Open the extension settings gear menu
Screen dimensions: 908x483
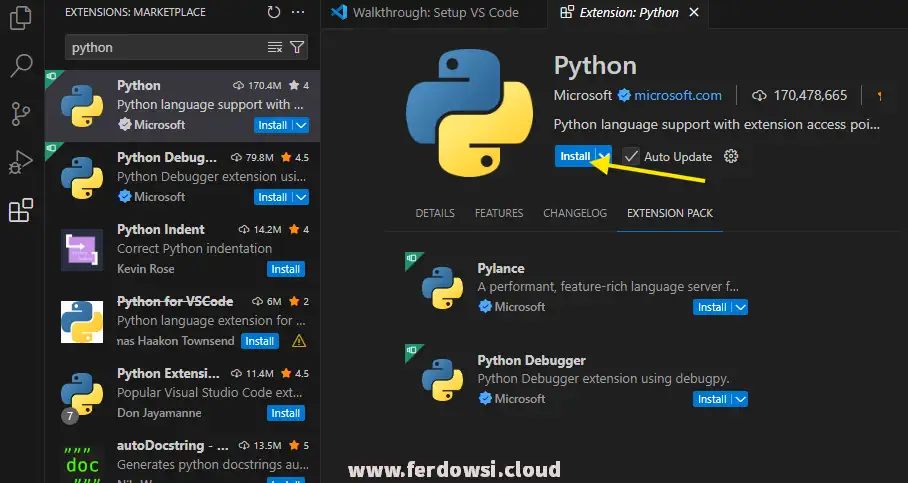point(731,156)
